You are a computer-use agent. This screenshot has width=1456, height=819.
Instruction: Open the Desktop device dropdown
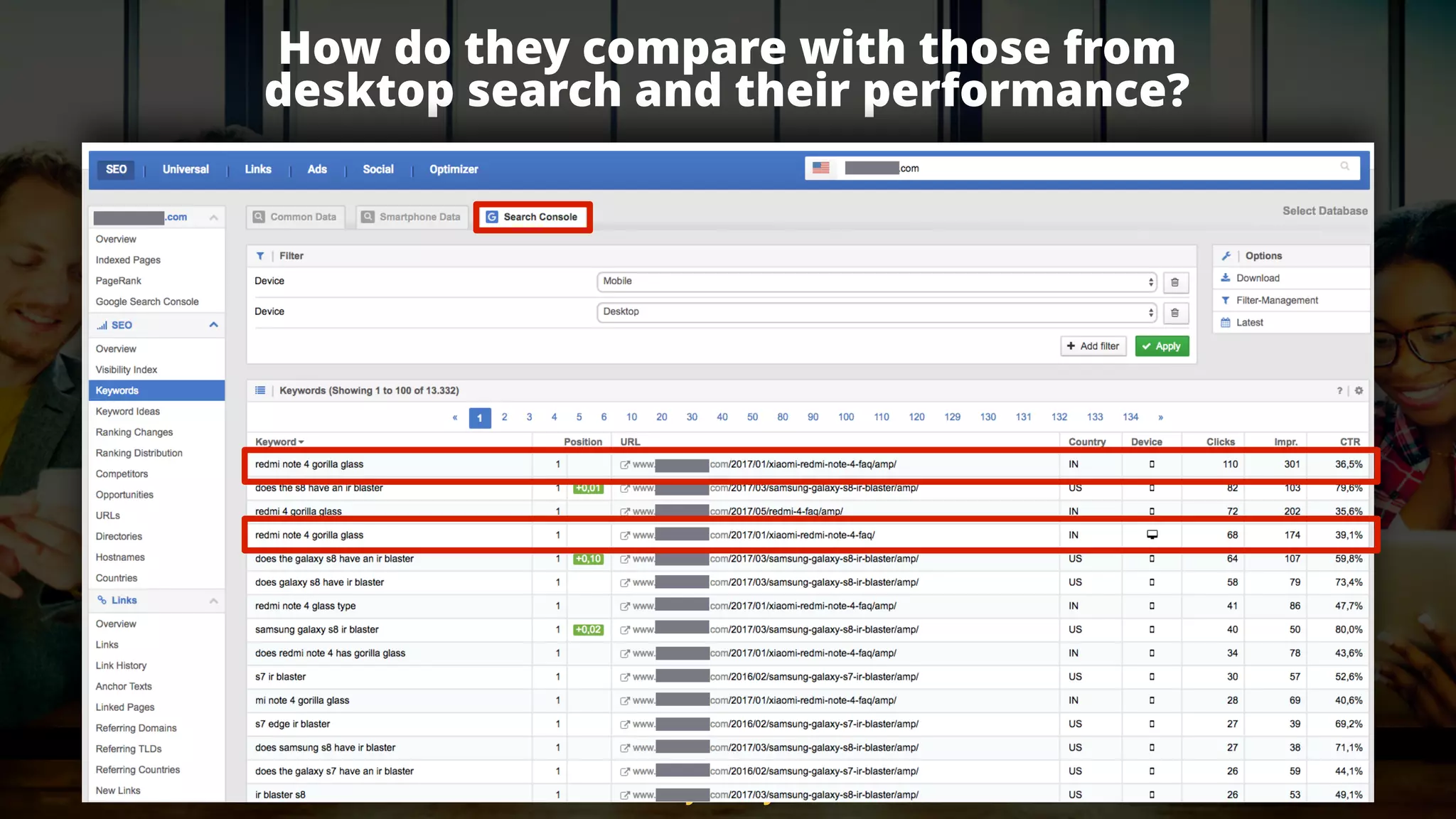[x=877, y=312]
